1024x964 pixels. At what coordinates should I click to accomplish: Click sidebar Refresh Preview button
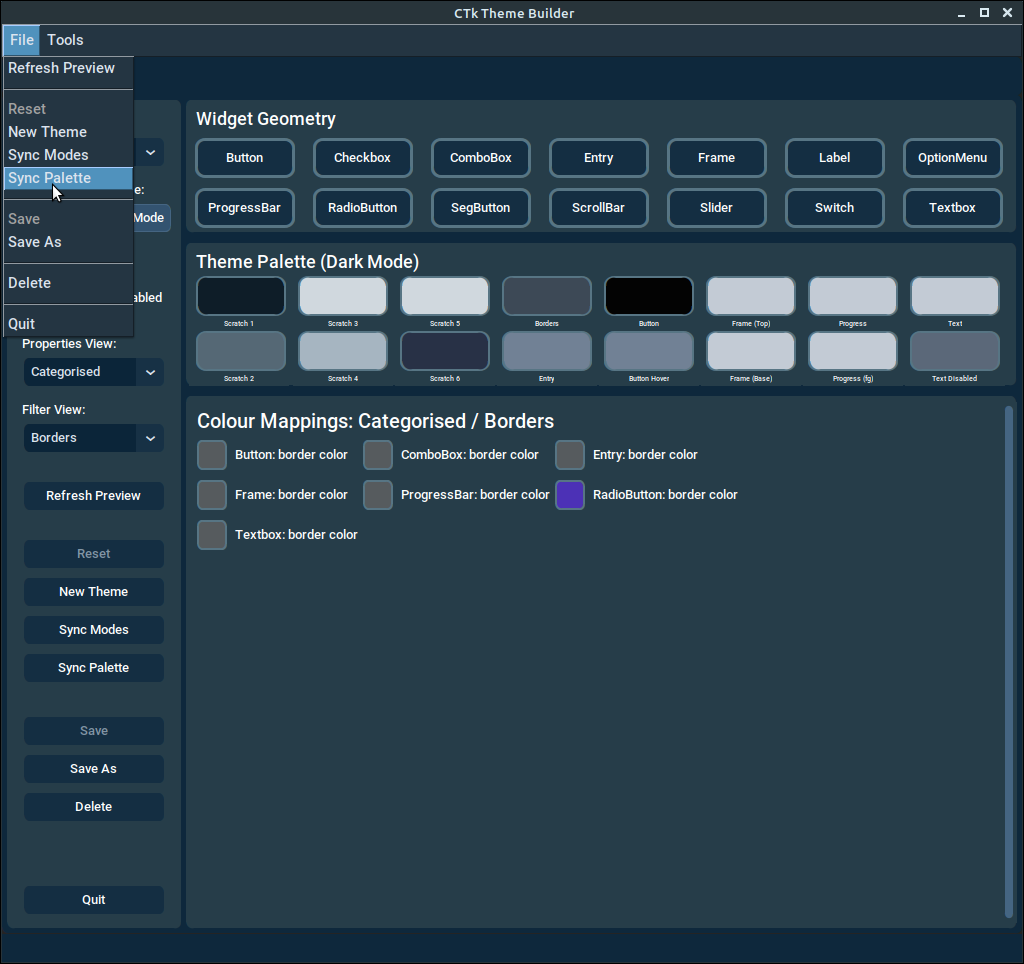(93, 496)
